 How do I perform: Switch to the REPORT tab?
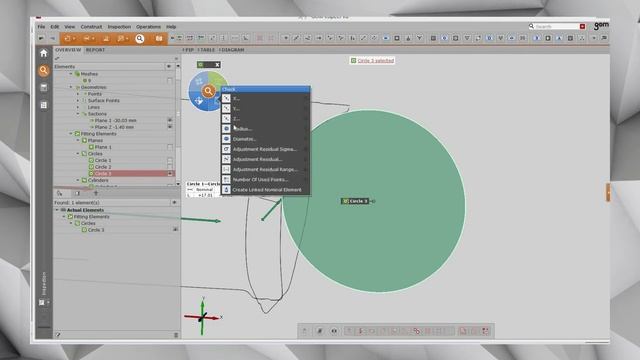(95, 50)
